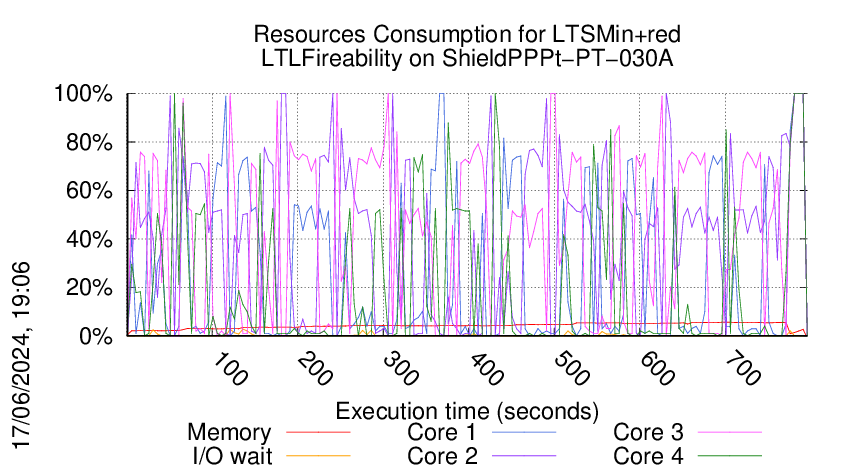Click the orange I/O wait legend line sample
The width and height of the screenshot is (850, 475).
coord(318,456)
